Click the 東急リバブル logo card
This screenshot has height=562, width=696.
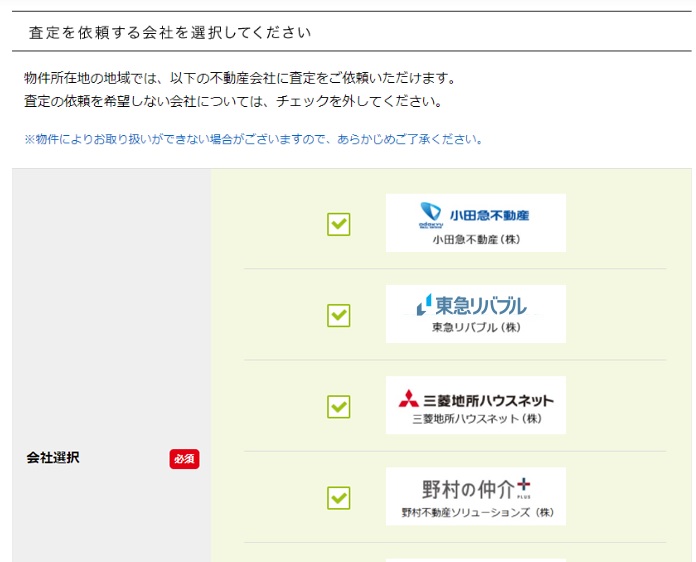tap(476, 314)
